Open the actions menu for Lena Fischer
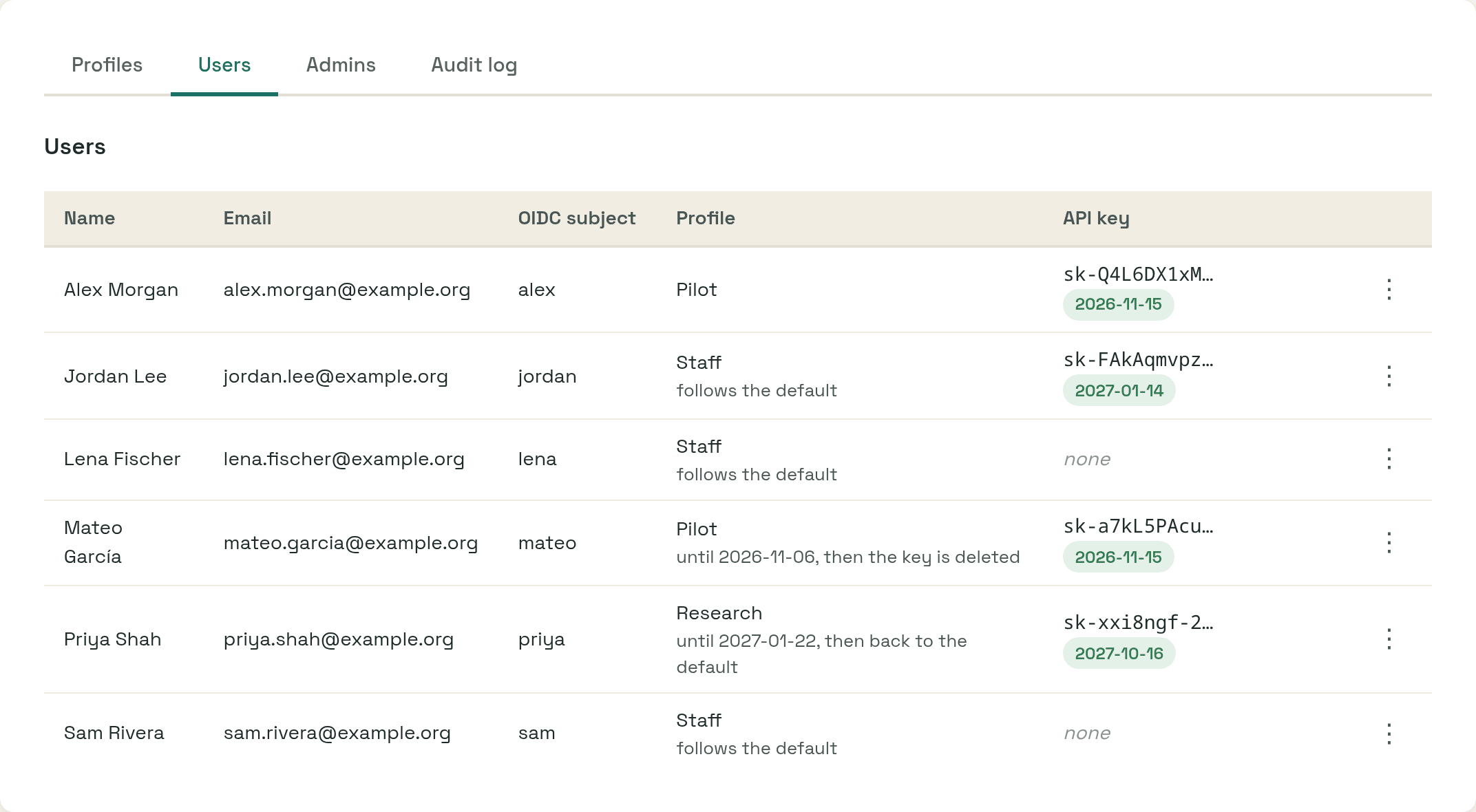This screenshot has width=1476, height=812. pos(1389,459)
